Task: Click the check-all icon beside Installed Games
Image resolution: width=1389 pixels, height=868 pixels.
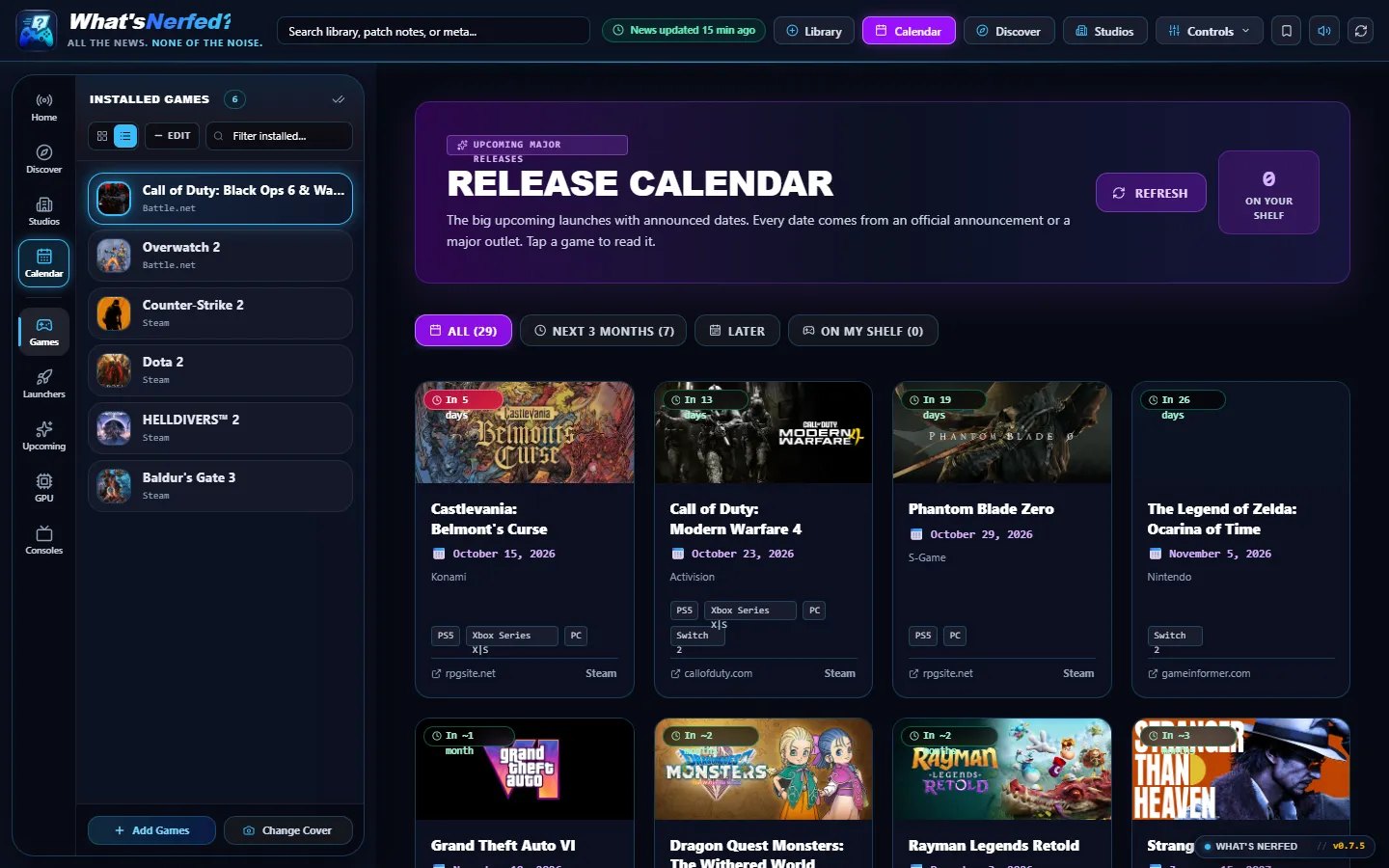Action: [x=339, y=99]
